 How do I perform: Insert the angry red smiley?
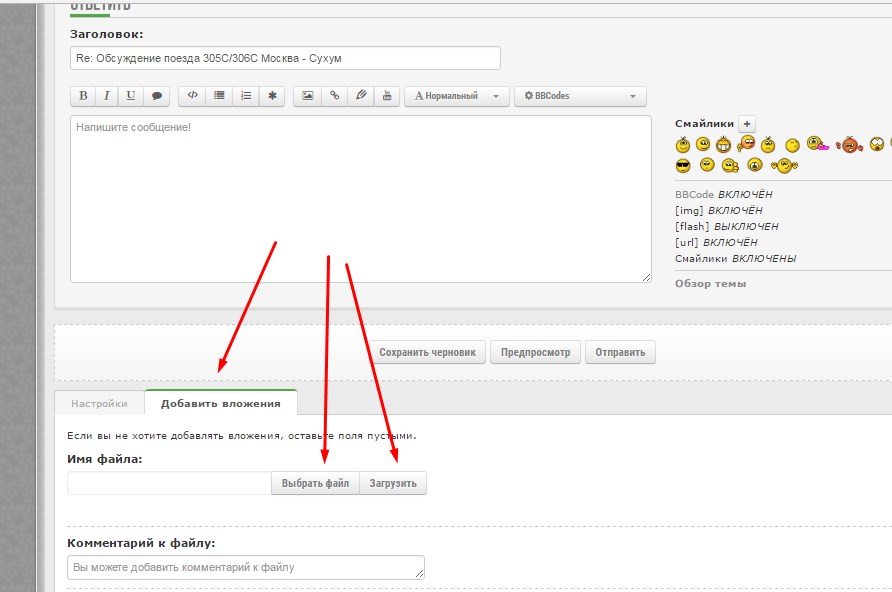[x=848, y=145]
